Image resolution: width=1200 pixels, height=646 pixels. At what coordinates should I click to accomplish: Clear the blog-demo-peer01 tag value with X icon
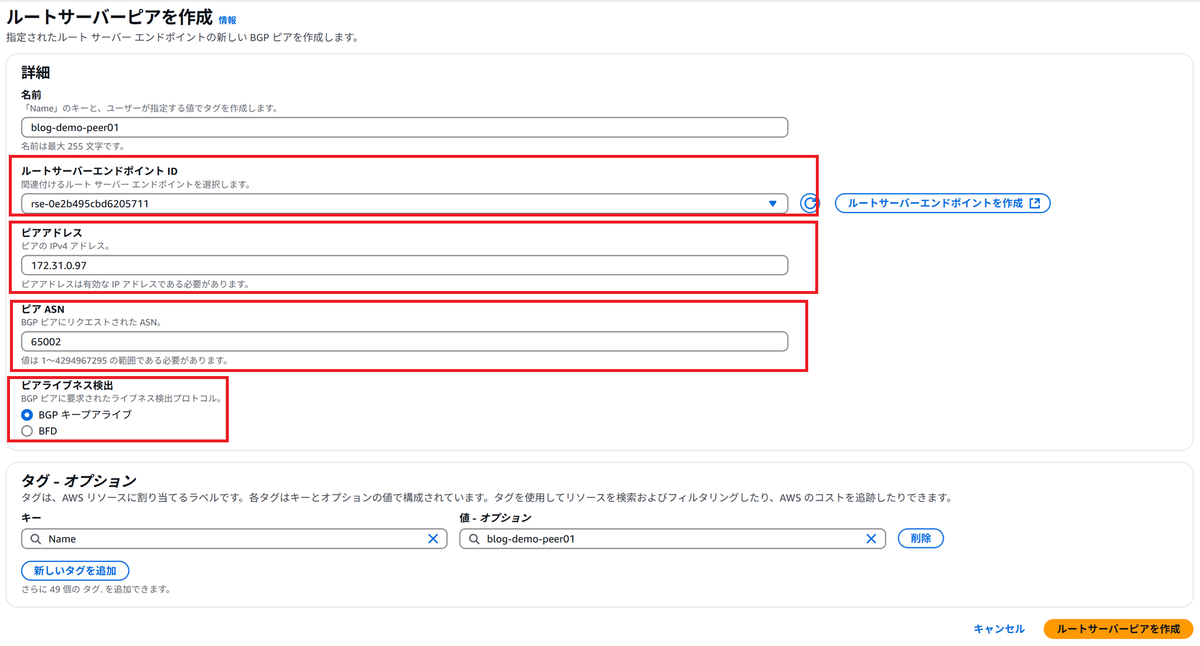pyautogui.click(x=871, y=539)
